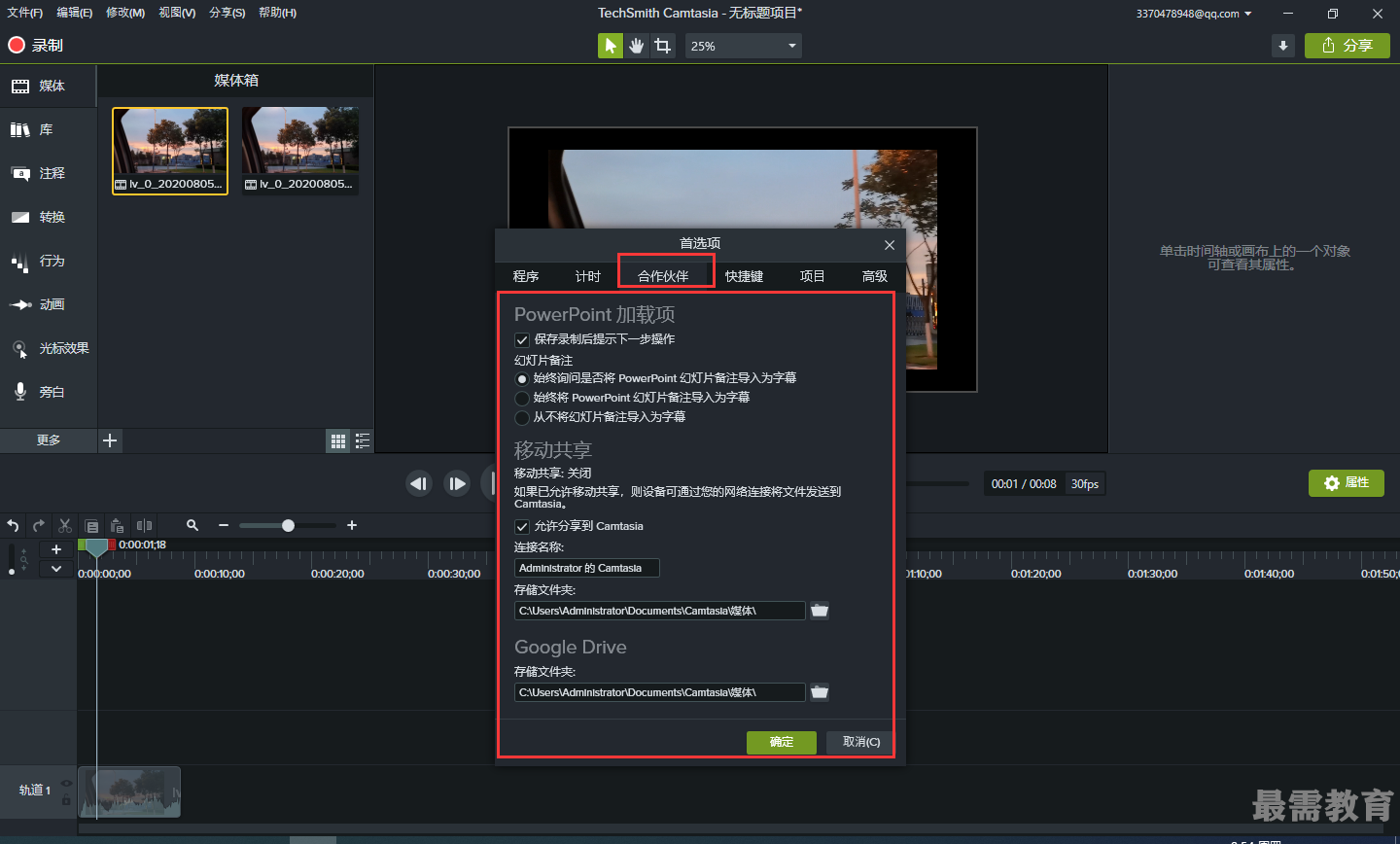Click the 属性 (Properties) button
Screen dimensions: 1400x844
(x=1347, y=483)
